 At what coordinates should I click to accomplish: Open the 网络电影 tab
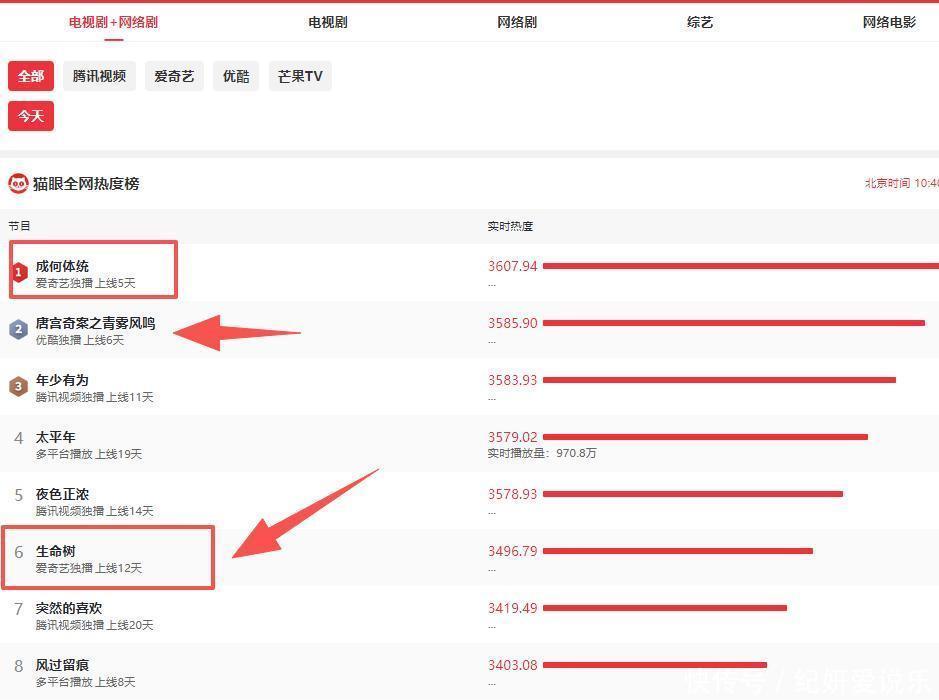(889, 22)
